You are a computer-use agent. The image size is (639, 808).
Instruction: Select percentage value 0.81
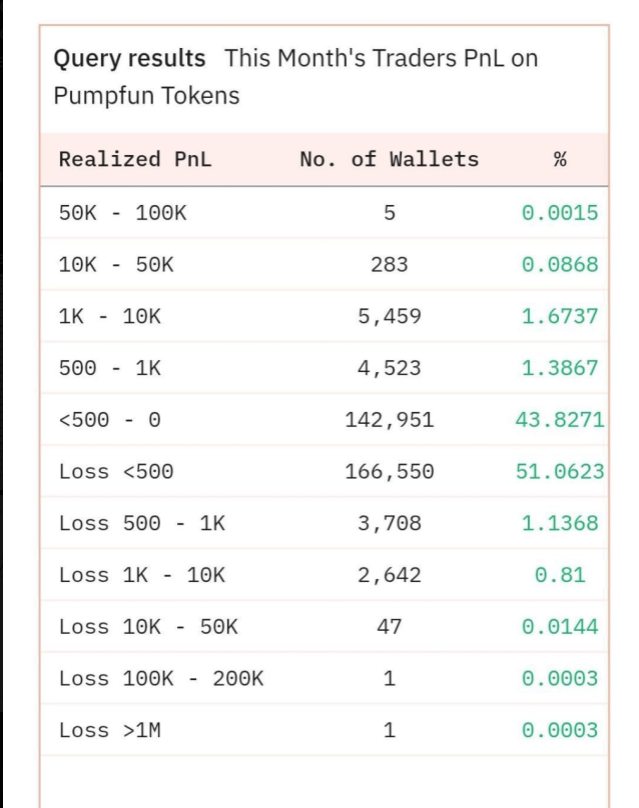560,575
